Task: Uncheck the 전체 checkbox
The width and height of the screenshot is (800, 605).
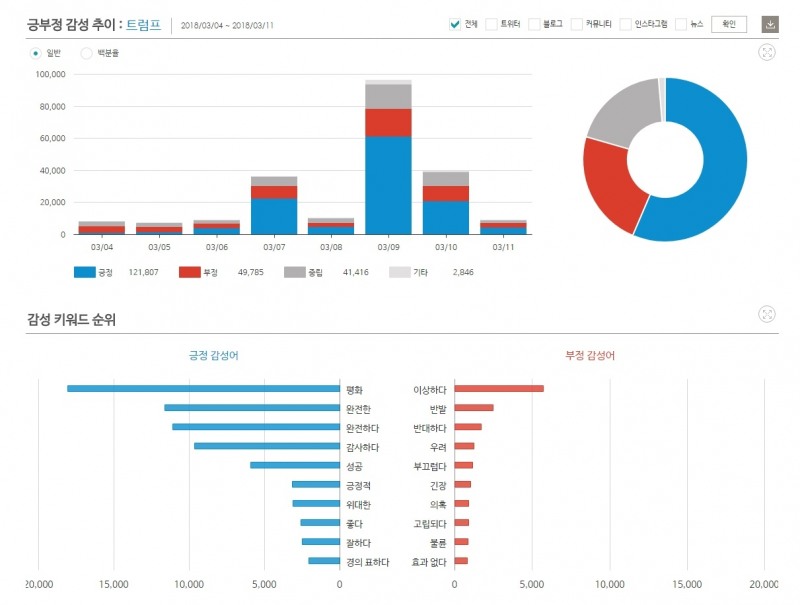Action: point(455,24)
